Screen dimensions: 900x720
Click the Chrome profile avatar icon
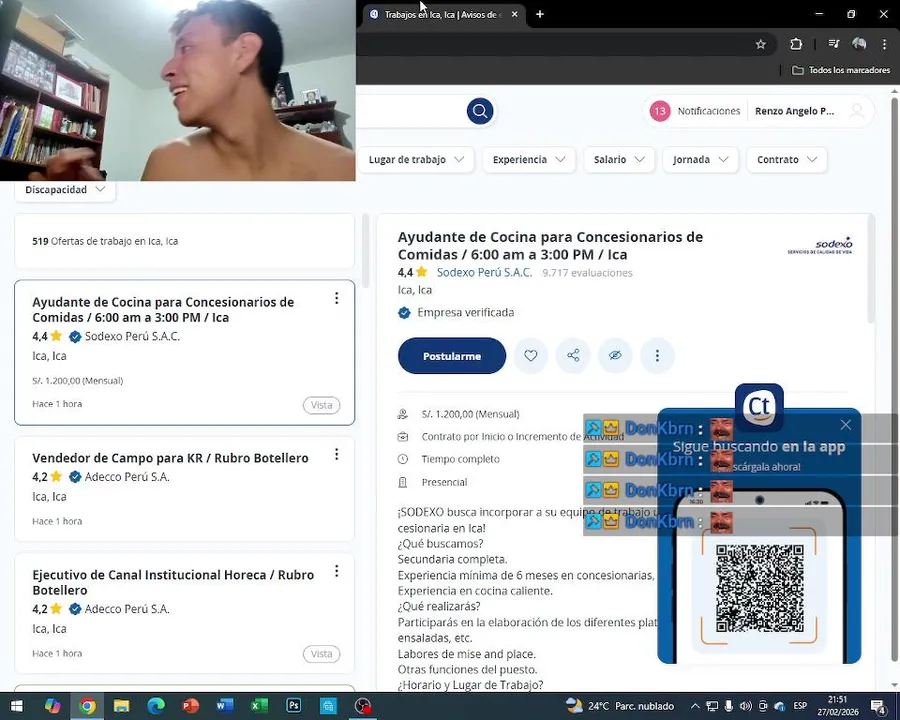pyautogui.click(x=859, y=44)
